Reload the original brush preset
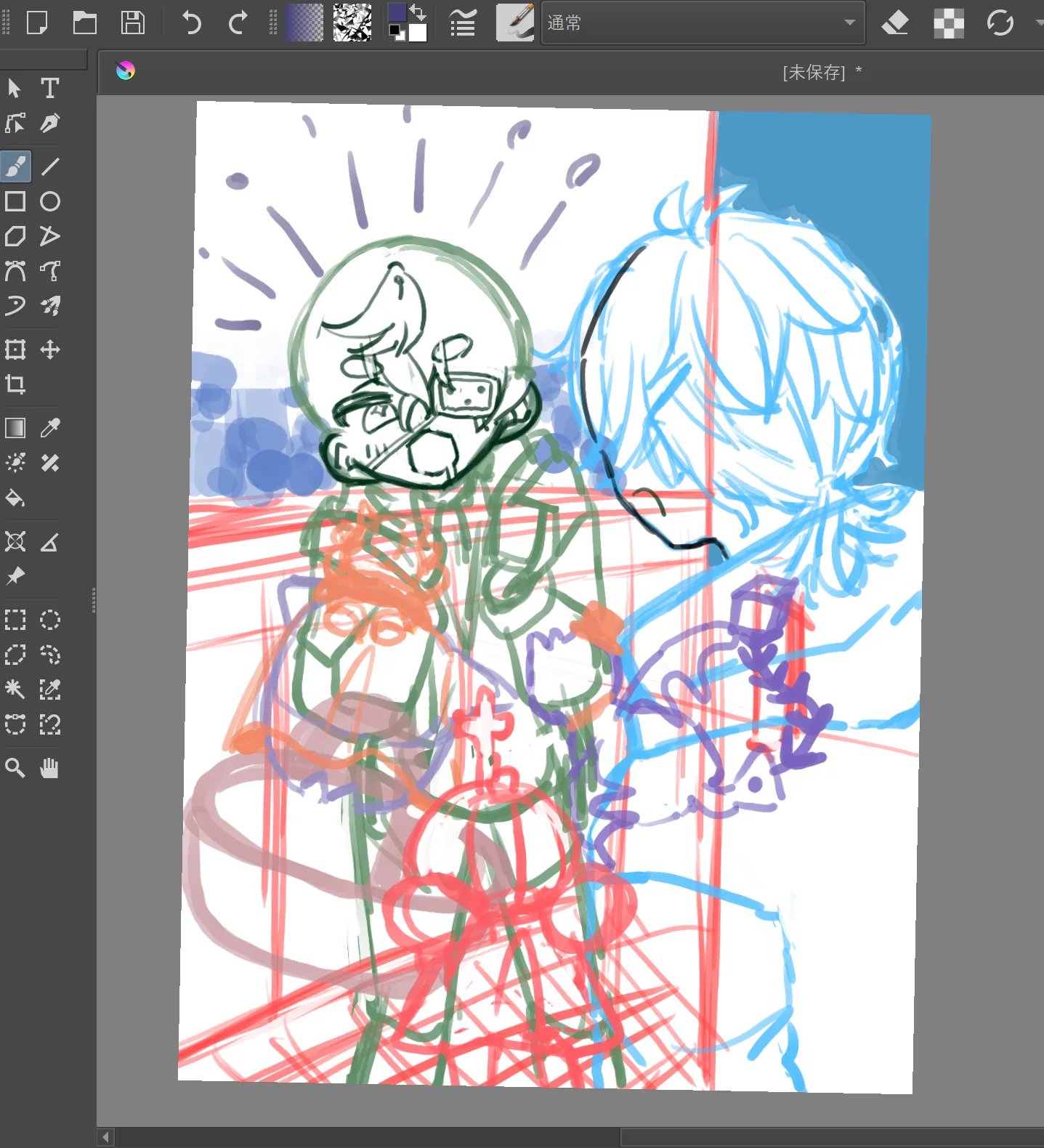Screen dimensions: 1044x1148 [1000, 23]
